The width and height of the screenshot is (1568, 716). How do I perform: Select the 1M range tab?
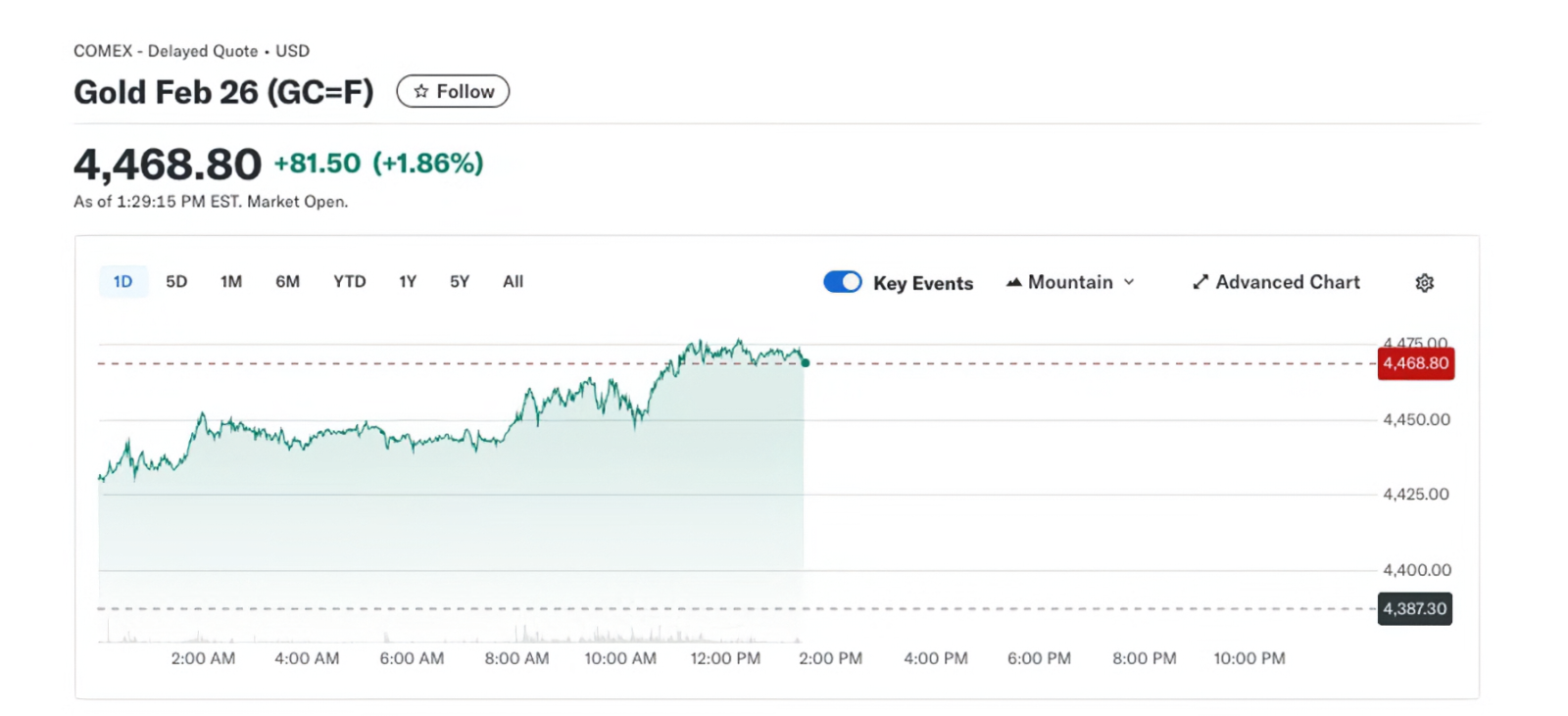(231, 282)
